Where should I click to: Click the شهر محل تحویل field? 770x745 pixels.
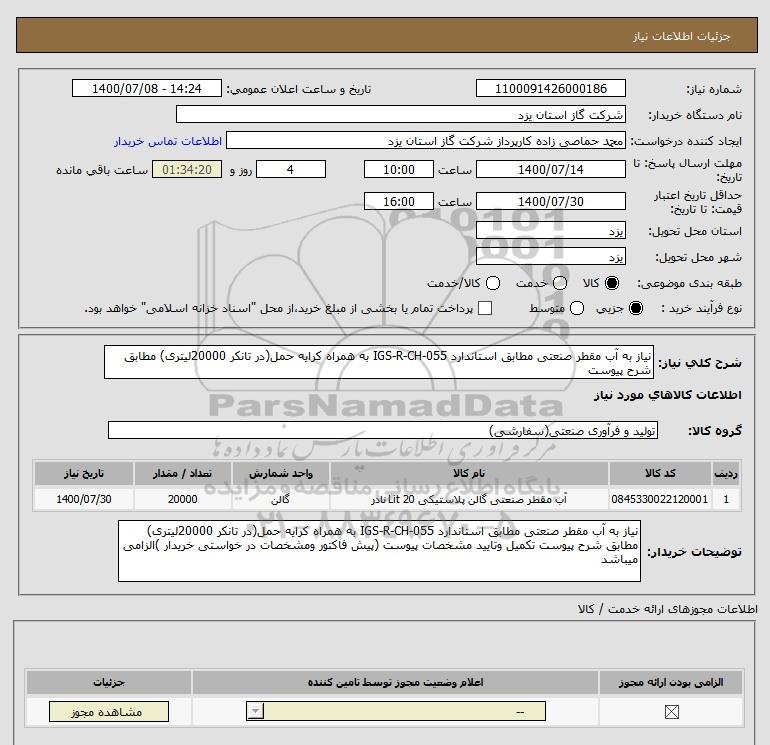click(x=550, y=256)
